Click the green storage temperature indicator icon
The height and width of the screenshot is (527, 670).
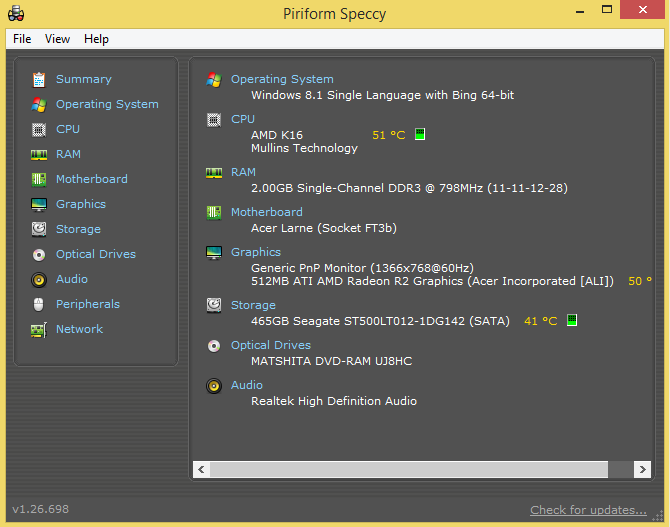572,320
